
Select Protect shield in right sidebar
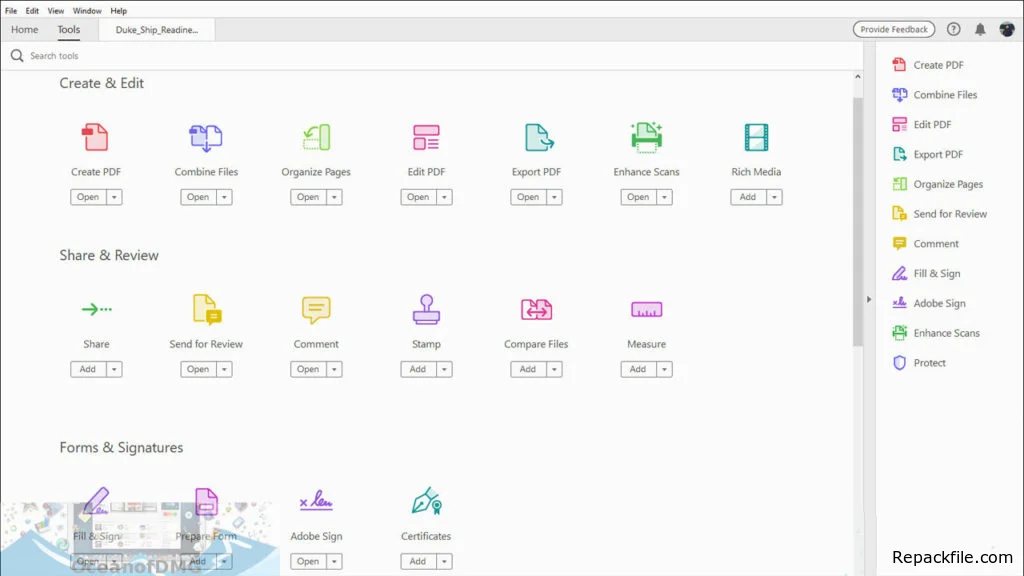pos(918,362)
